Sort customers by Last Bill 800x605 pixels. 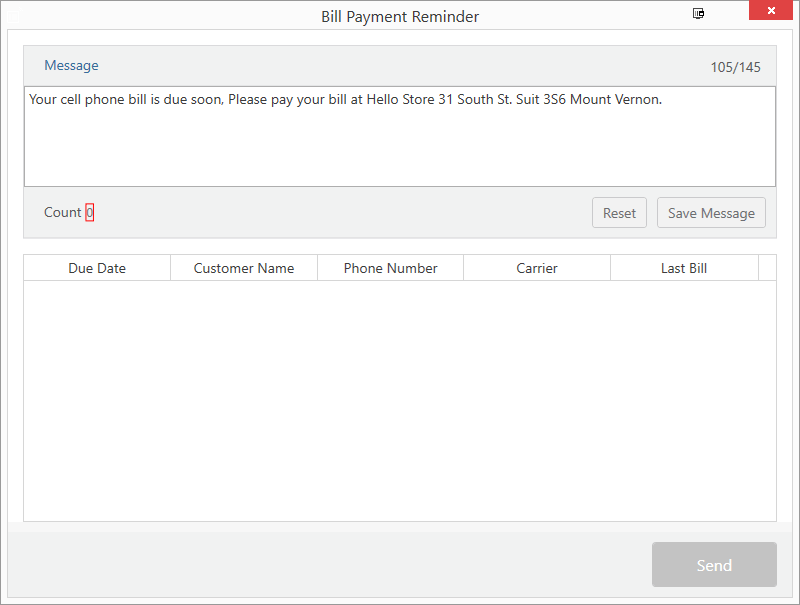(684, 268)
